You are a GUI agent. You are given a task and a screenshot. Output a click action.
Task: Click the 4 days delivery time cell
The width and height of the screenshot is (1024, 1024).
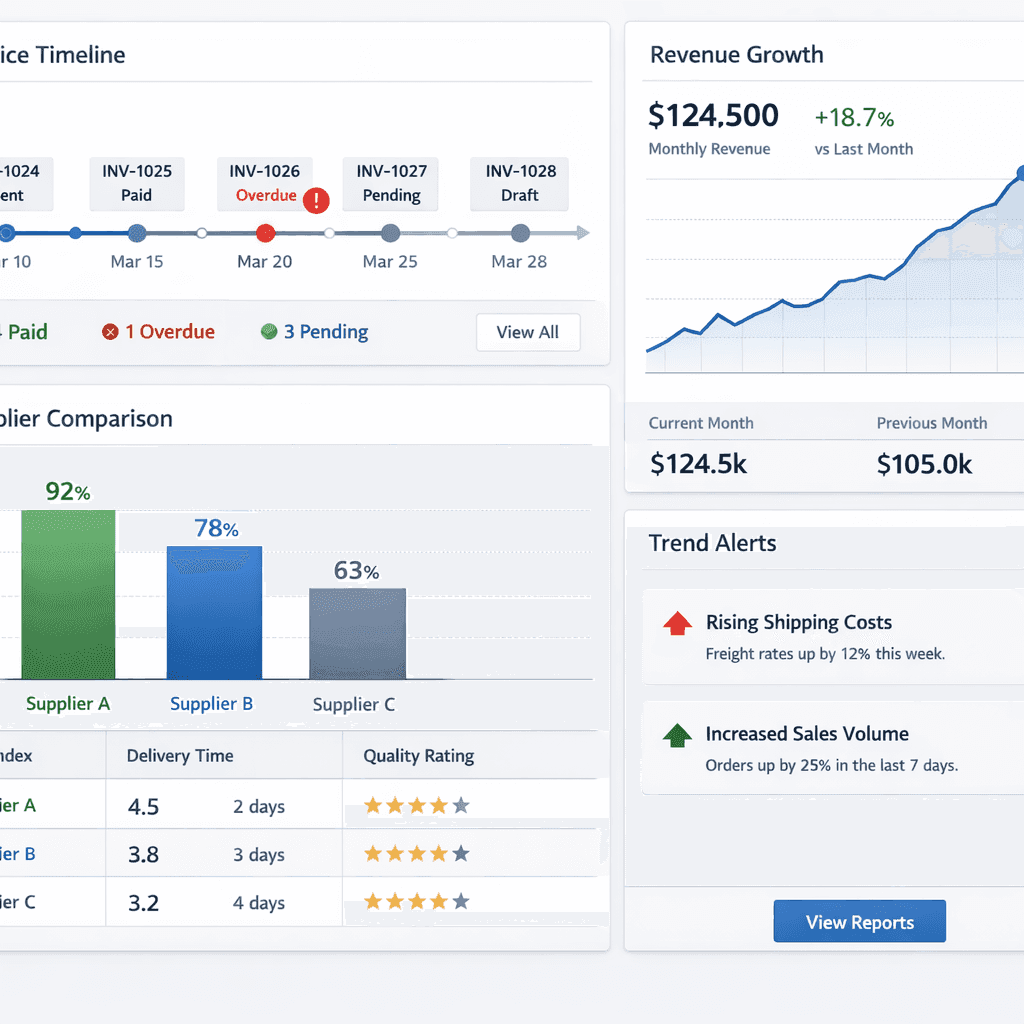(259, 903)
